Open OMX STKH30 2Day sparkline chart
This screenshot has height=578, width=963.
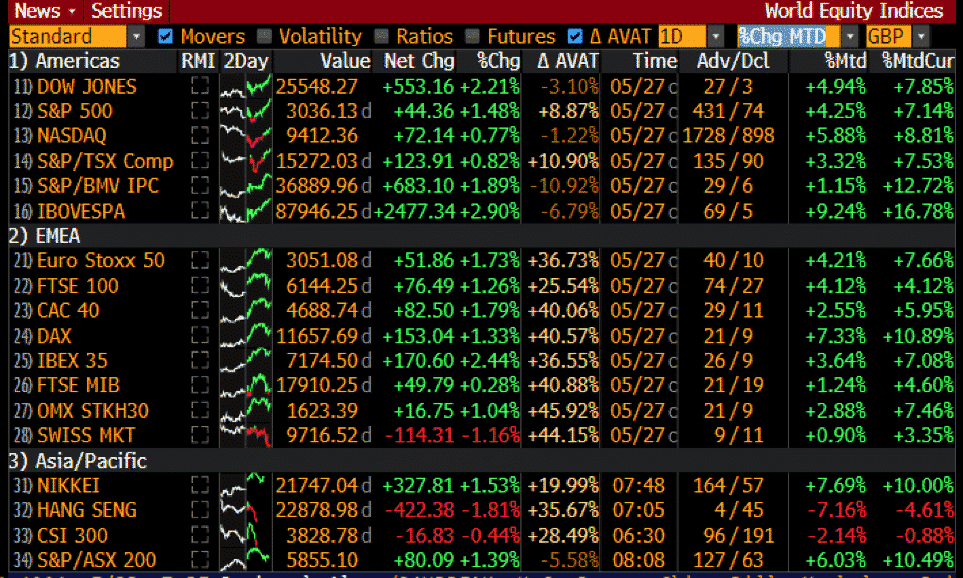(x=246, y=410)
